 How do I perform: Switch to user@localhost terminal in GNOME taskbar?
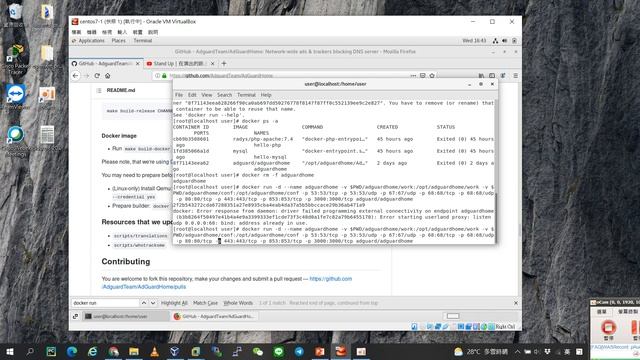click(x=126, y=316)
